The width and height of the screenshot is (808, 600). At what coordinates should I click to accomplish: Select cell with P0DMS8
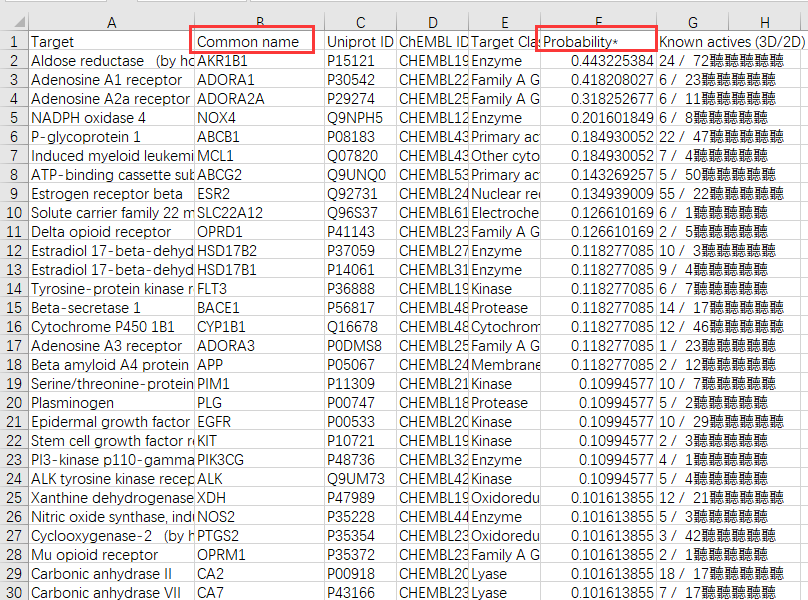point(360,346)
